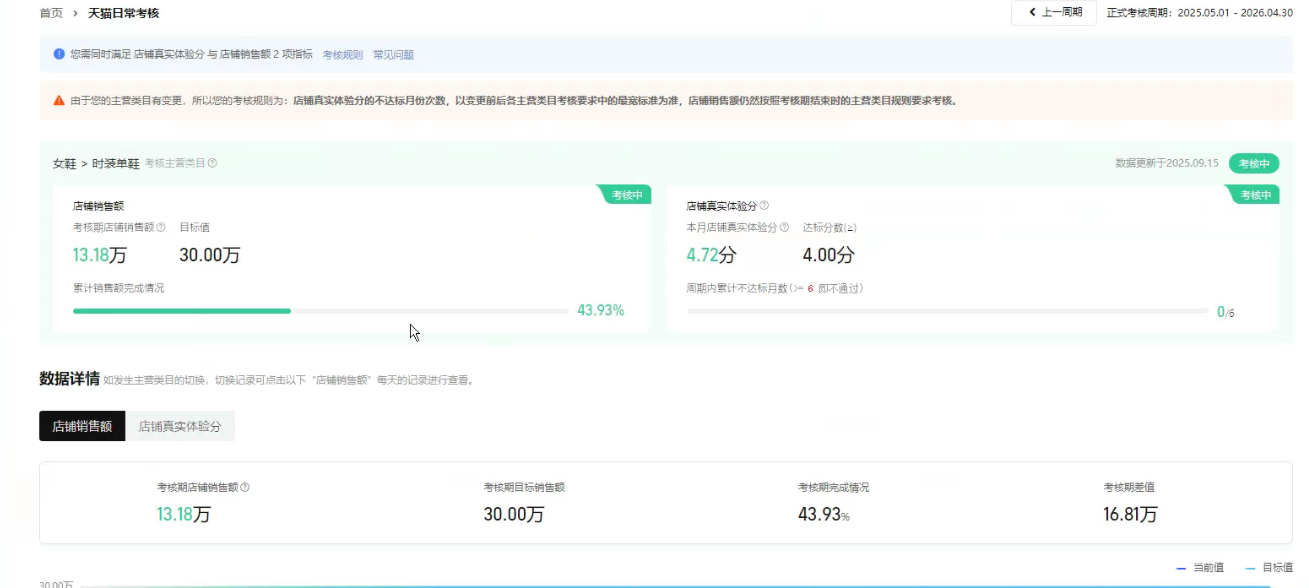Click the 不达标月数 progress bar
The height and width of the screenshot is (588, 1309).
pos(946,311)
